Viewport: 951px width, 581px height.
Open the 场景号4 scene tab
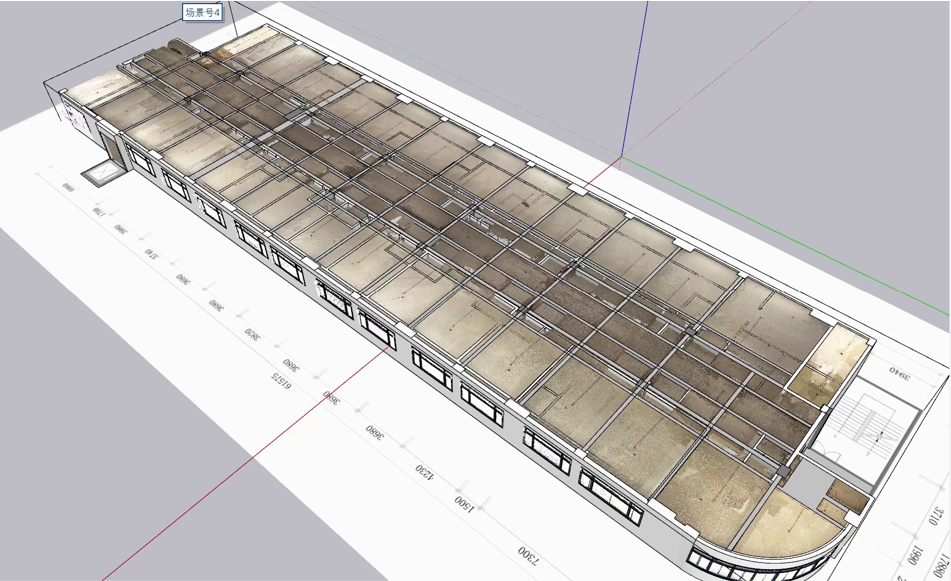pyautogui.click(x=201, y=12)
